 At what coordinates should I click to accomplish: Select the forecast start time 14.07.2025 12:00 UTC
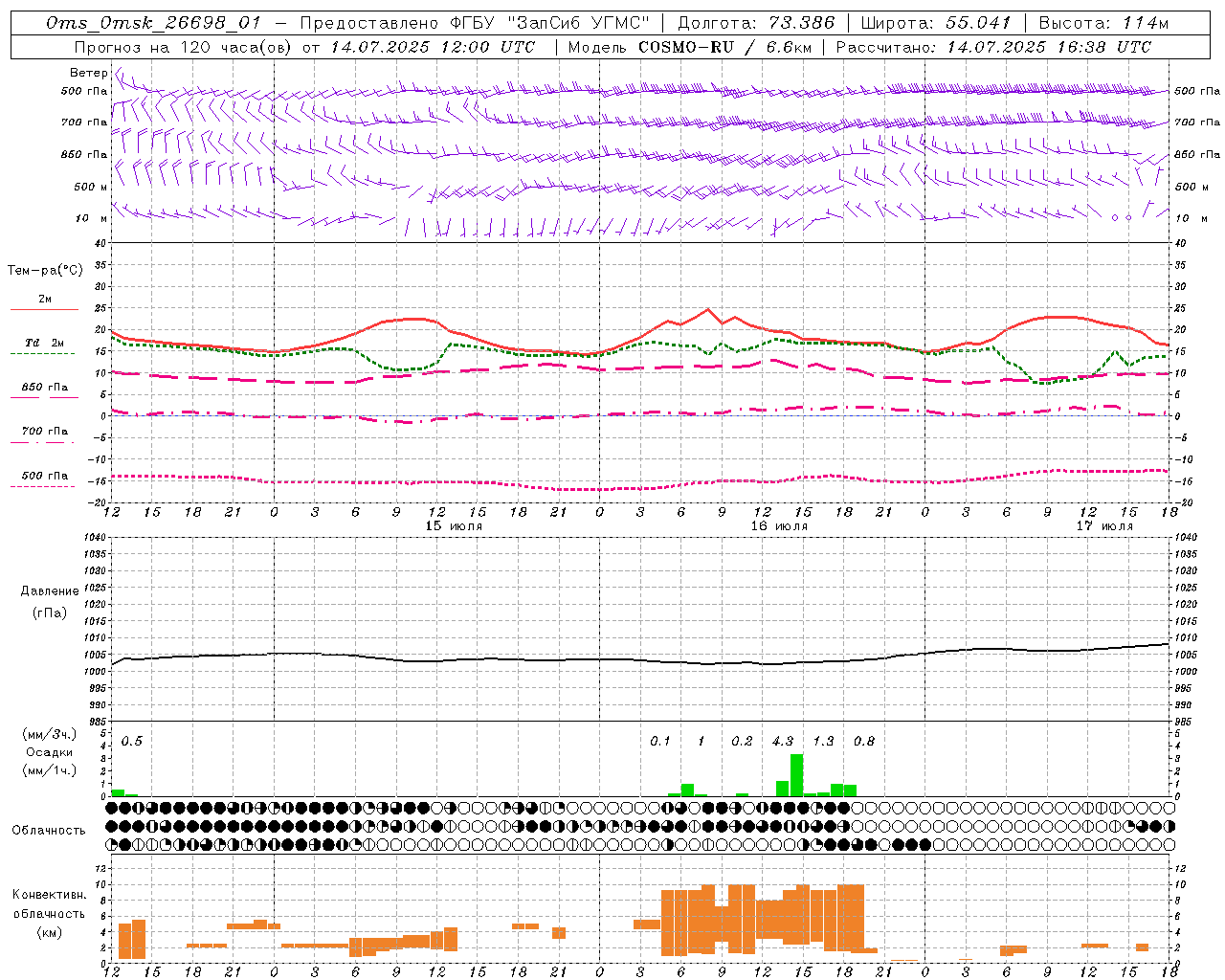[x=433, y=47]
